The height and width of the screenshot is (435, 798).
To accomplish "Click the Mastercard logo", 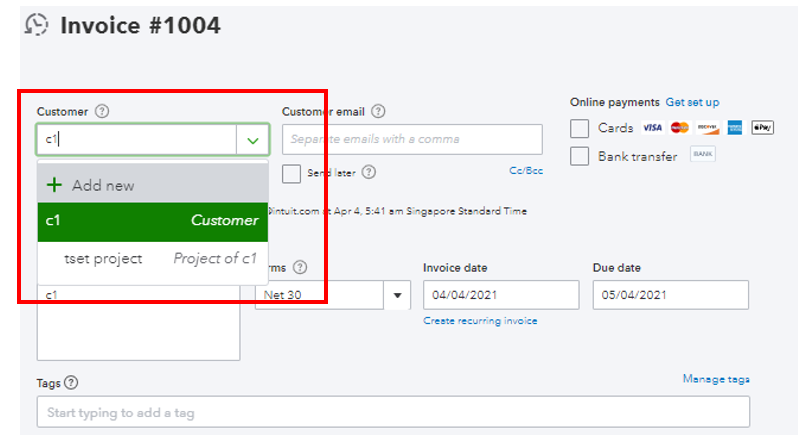I will (x=680, y=128).
